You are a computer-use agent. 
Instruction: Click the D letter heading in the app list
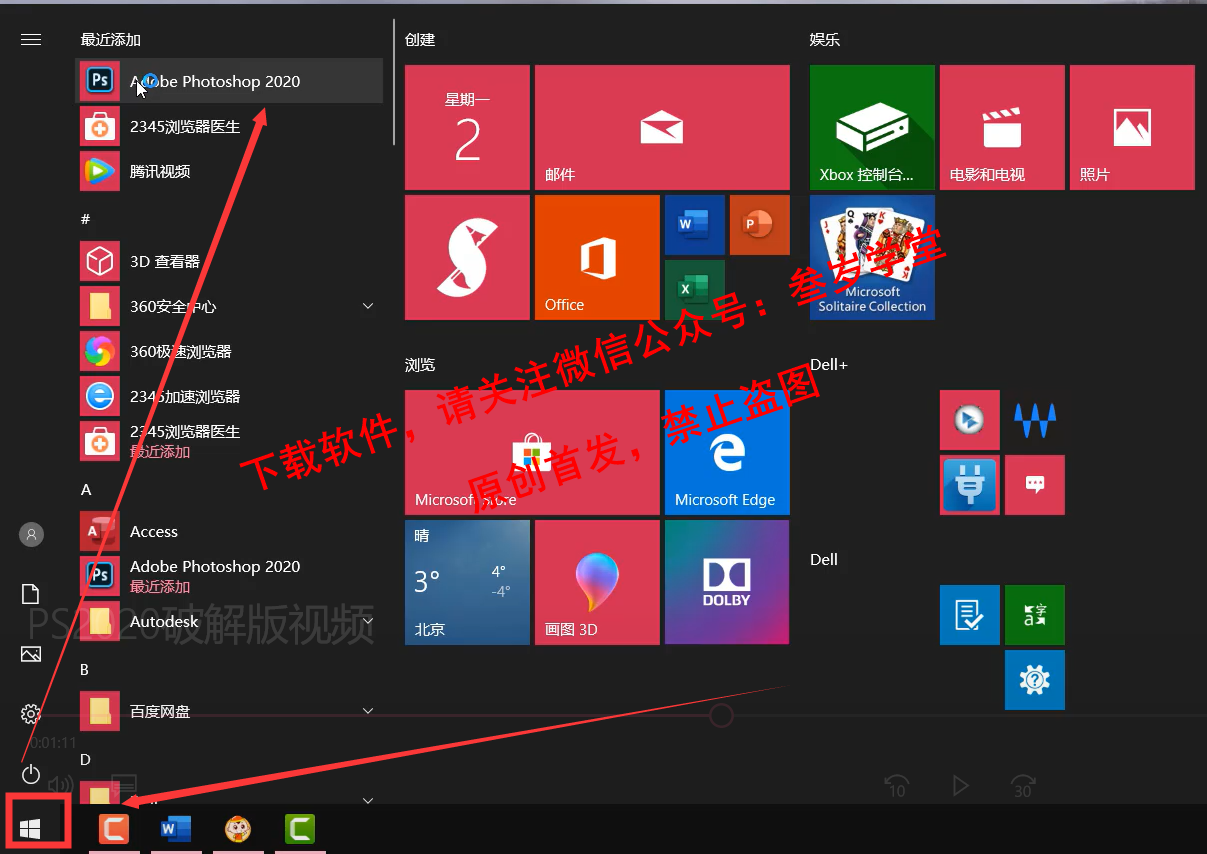(x=86, y=759)
